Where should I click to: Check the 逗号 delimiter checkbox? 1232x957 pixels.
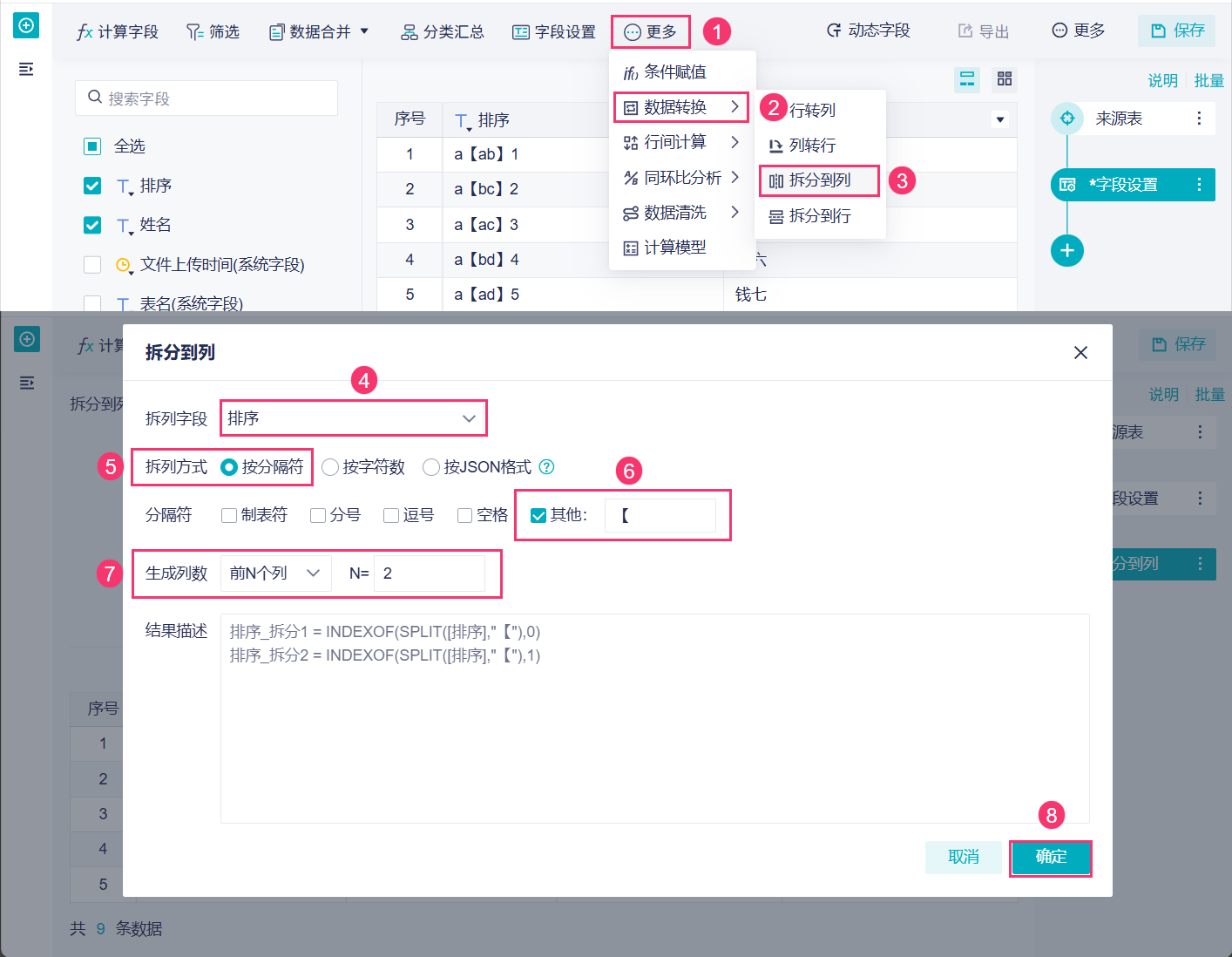391,515
